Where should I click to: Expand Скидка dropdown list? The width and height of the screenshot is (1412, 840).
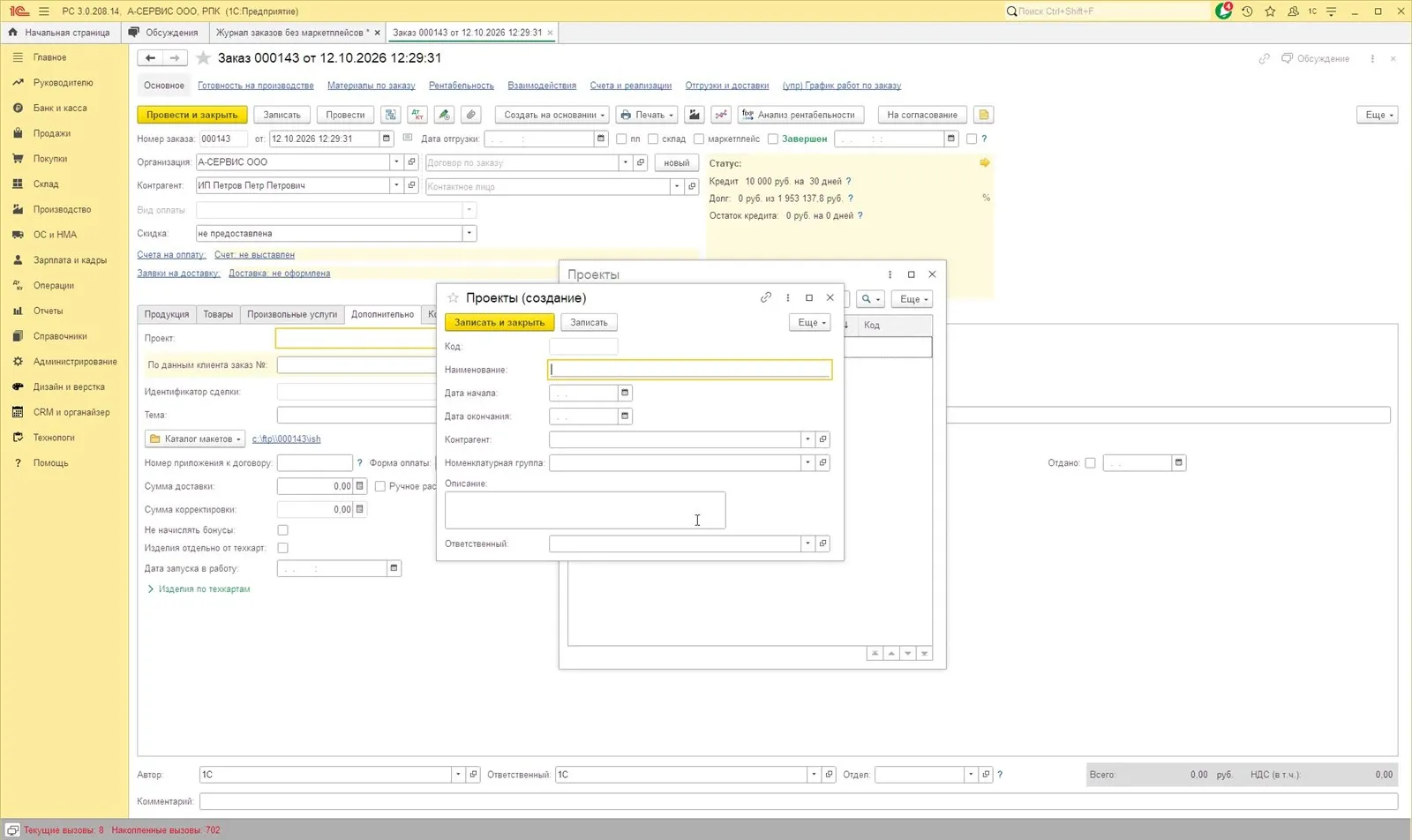click(469, 234)
